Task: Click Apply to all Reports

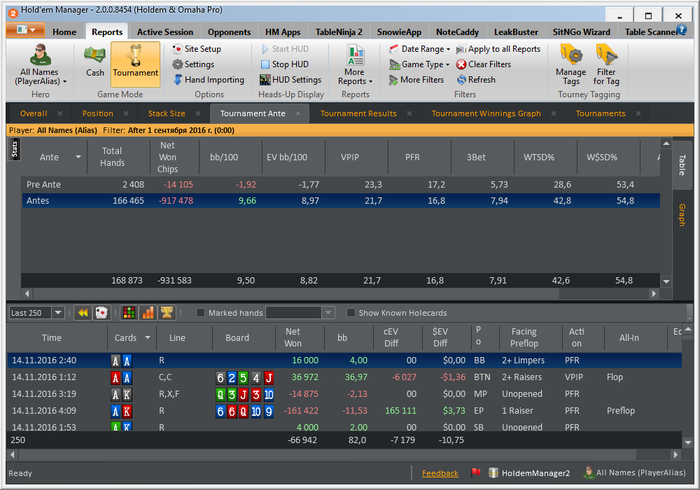Action: (498, 49)
